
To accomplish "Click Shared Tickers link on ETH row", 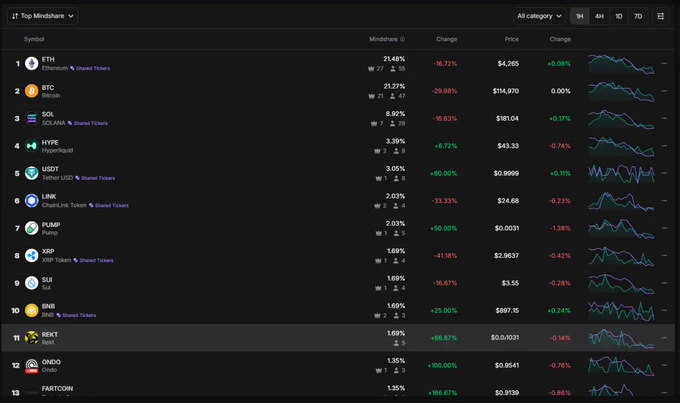I will point(90,68).
